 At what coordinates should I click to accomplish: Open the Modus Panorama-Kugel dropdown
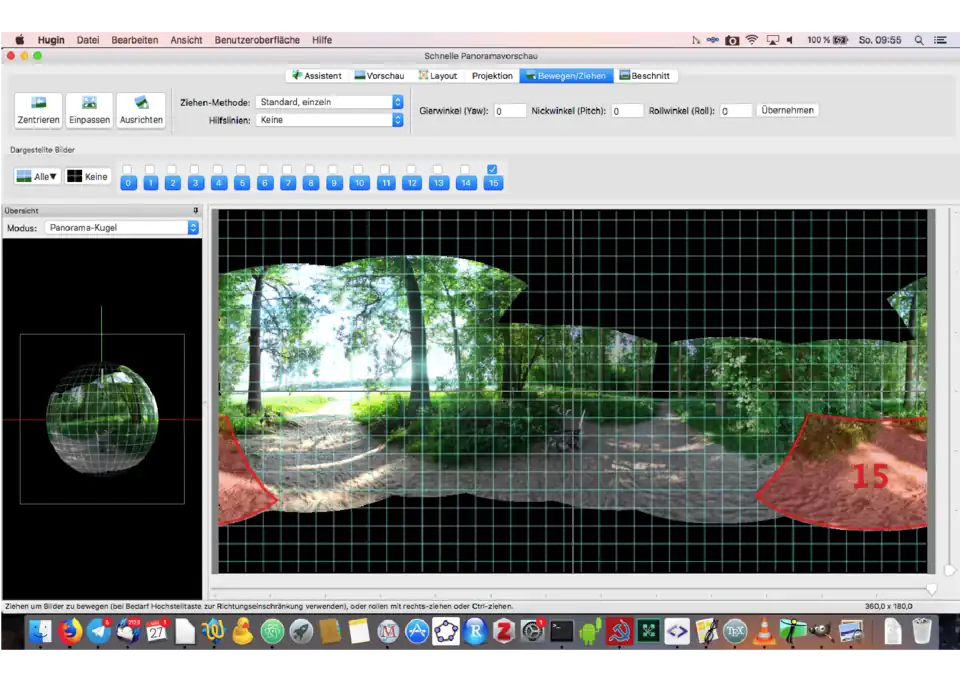(x=122, y=228)
